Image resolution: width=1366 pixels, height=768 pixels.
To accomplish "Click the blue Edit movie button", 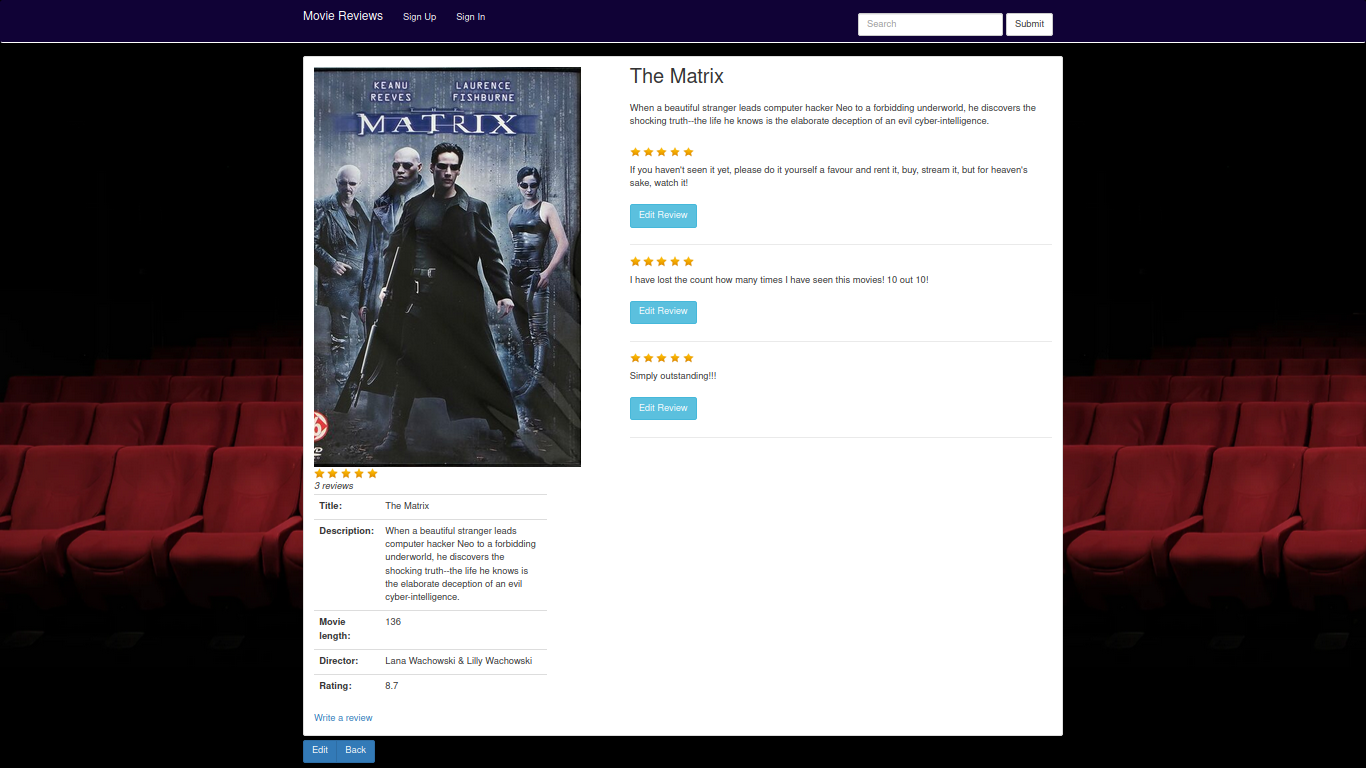I will coord(320,751).
